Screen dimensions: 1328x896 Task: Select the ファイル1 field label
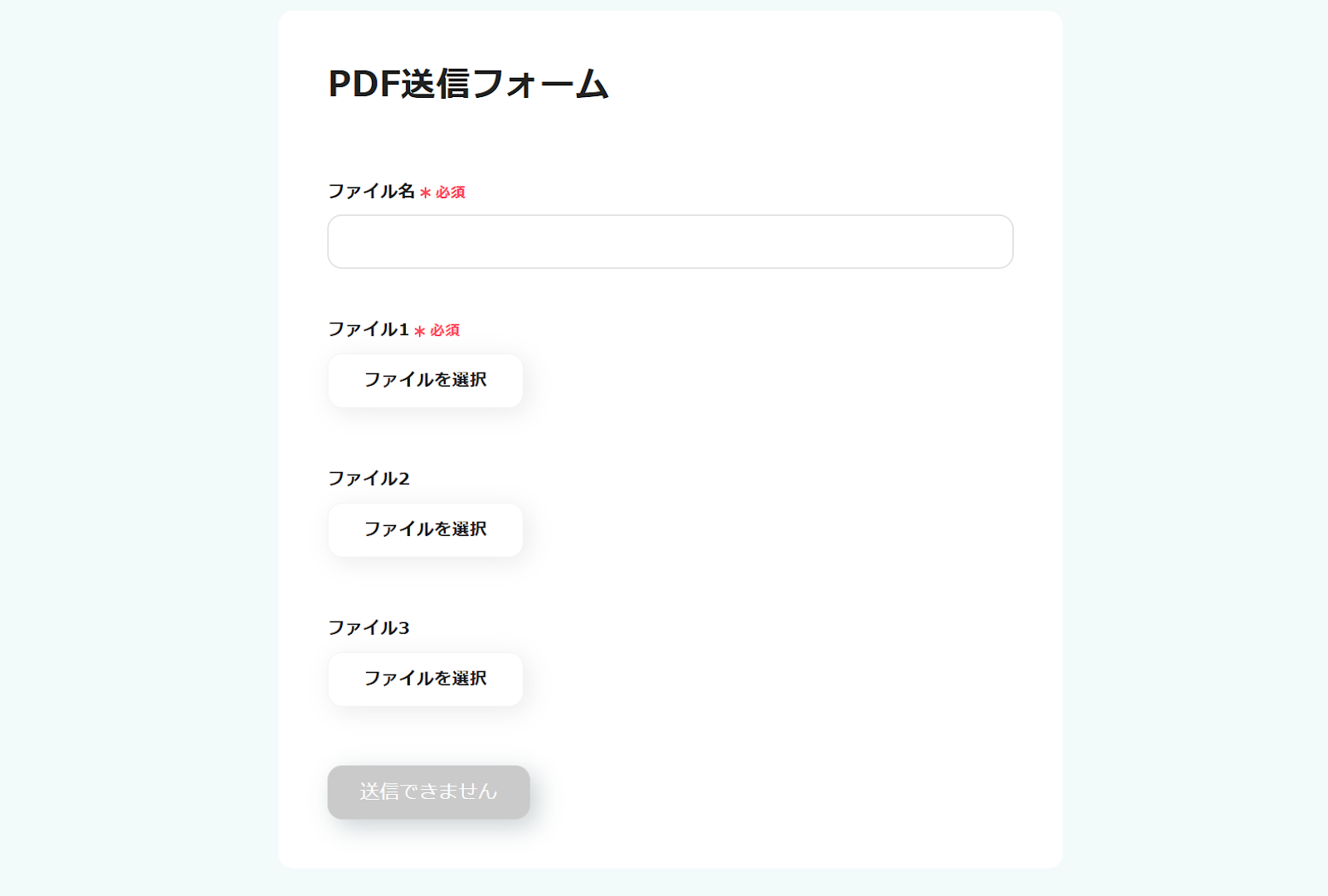coord(369,329)
